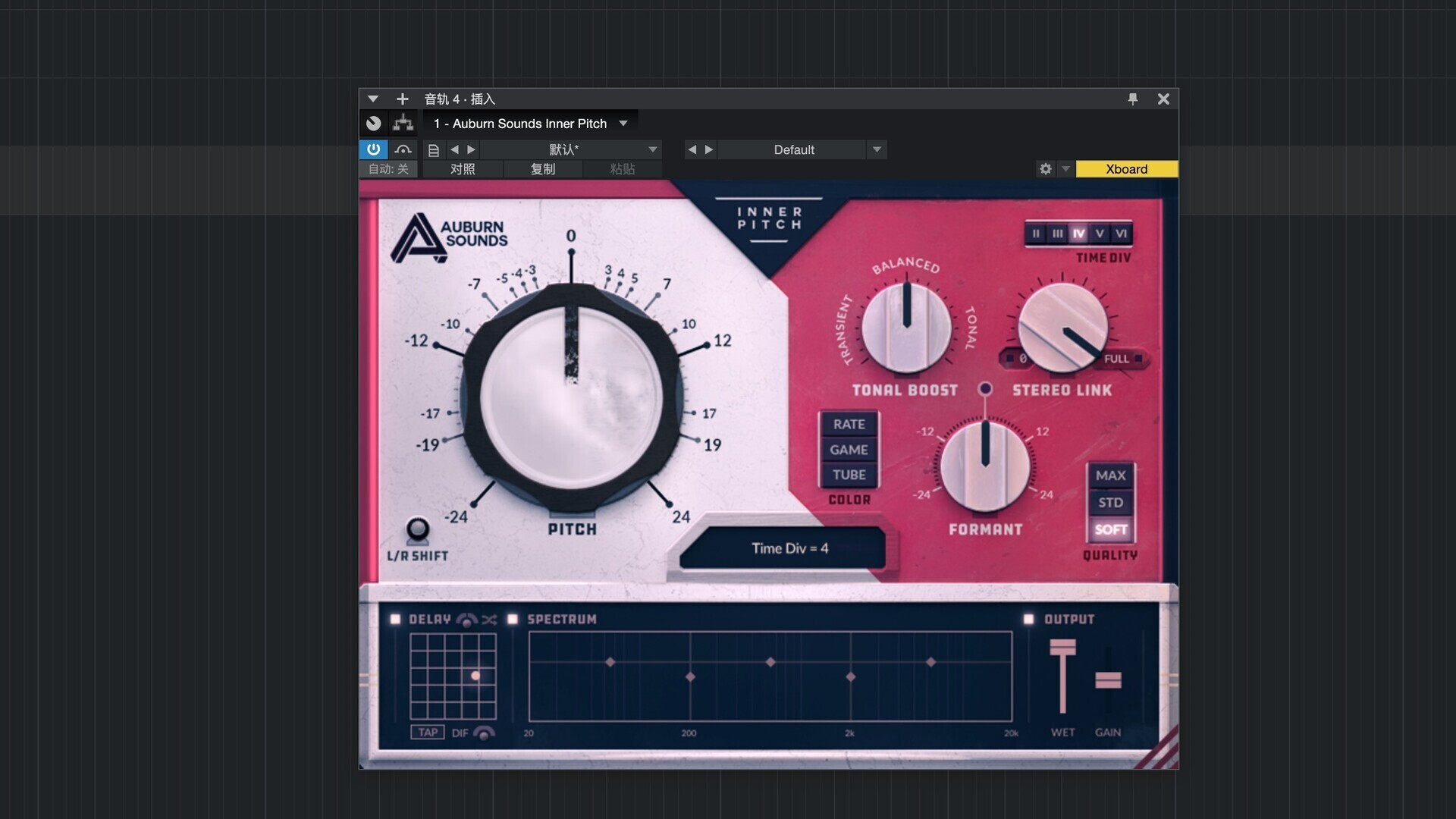1456x819 pixels.
Task: Click the first spectrum point near 60 Hz
Action: (x=610, y=662)
